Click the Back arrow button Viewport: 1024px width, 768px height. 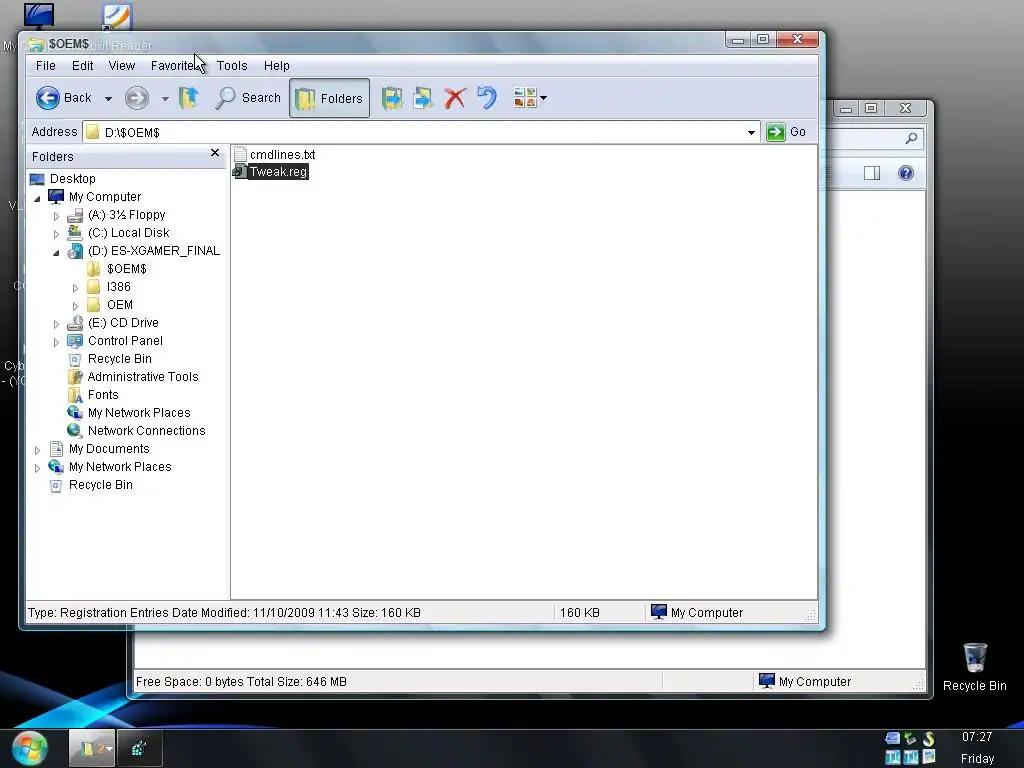click(x=48, y=98)
